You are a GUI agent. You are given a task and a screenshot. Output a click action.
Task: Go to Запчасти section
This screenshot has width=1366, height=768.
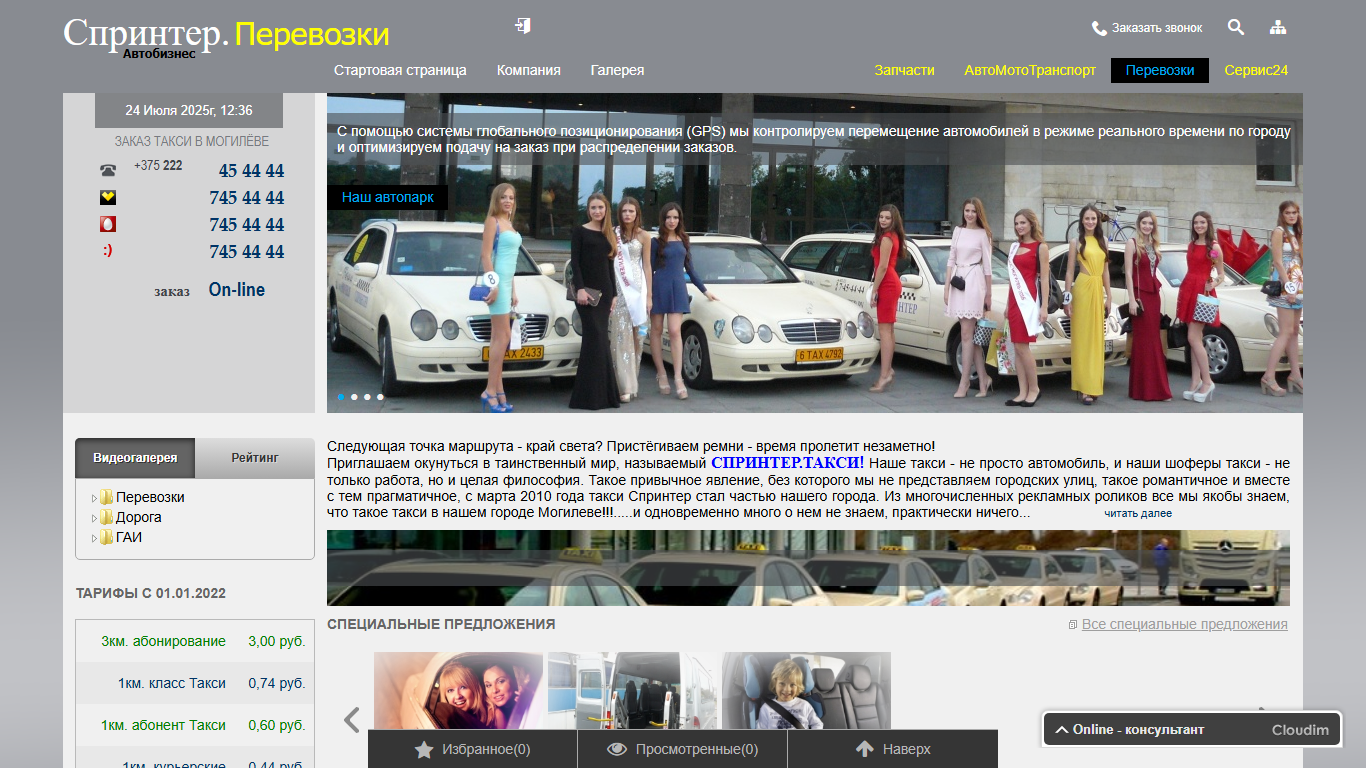[904, 70]
